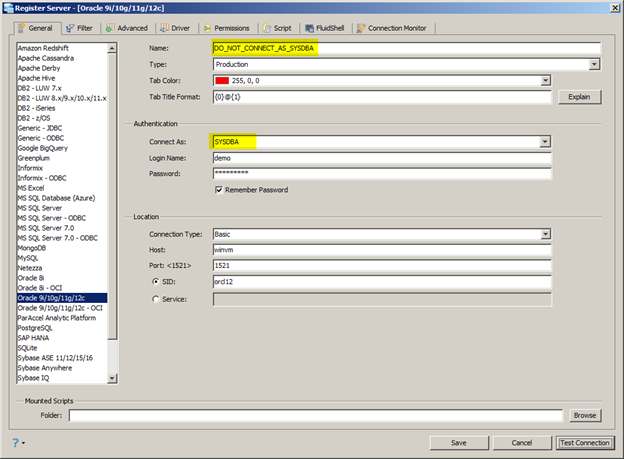Switch to the Driver tab

(175, 28)
